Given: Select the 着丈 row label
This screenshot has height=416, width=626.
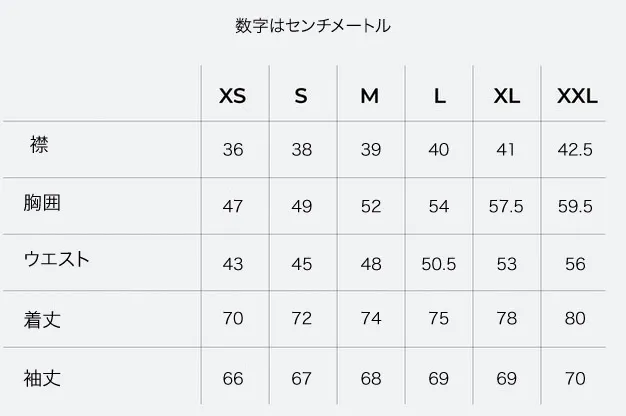Looking at the screenshot, I should click(42, 320).
